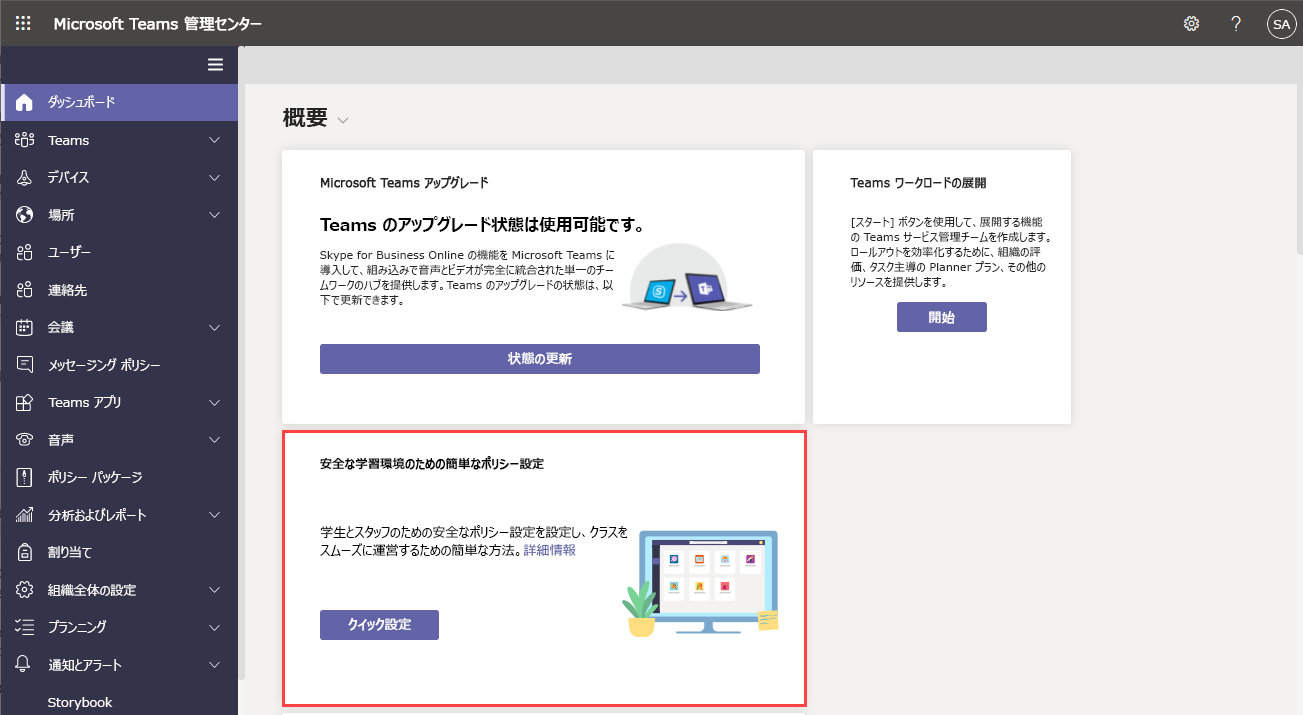The width and height of the screenshot is (1303, 715).
Task: Open the 概要 dropdown chevron
Action: click(344, 119)
